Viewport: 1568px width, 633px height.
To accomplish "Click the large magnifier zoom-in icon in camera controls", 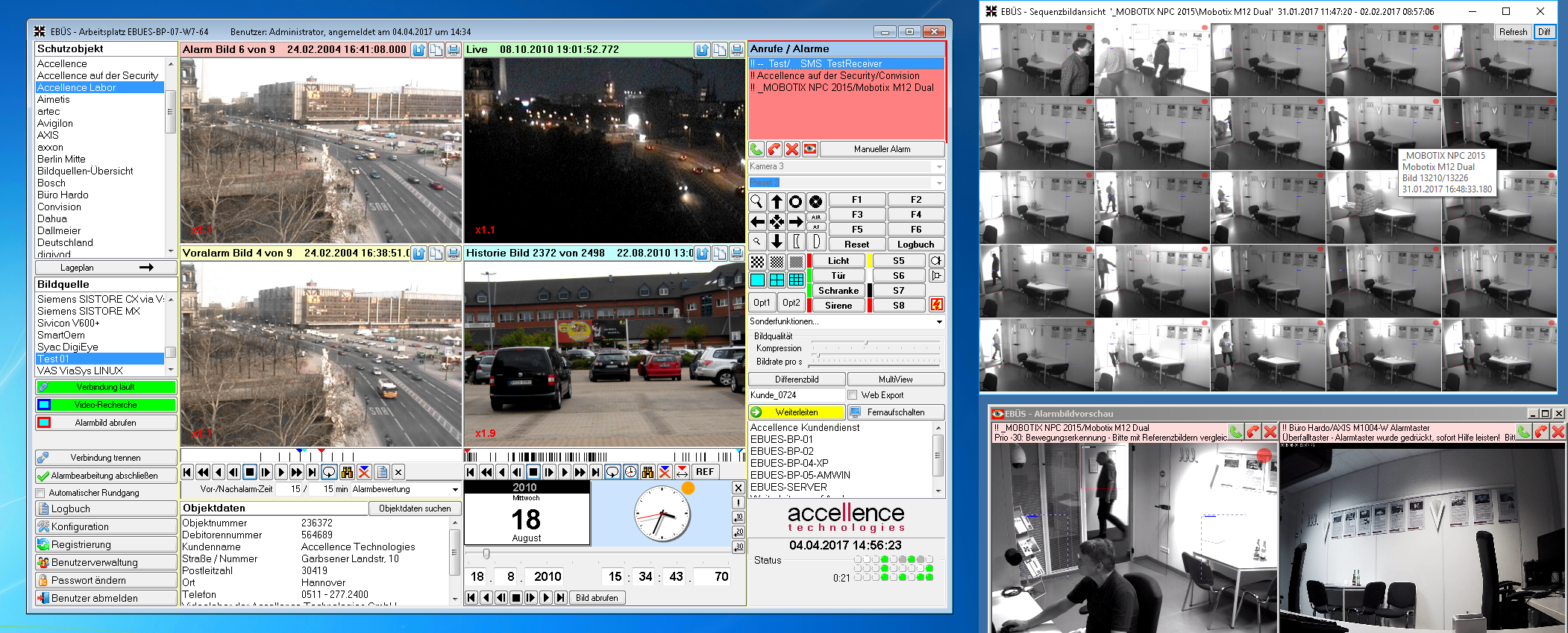I will pyautogui.click(x=756, y=201).
